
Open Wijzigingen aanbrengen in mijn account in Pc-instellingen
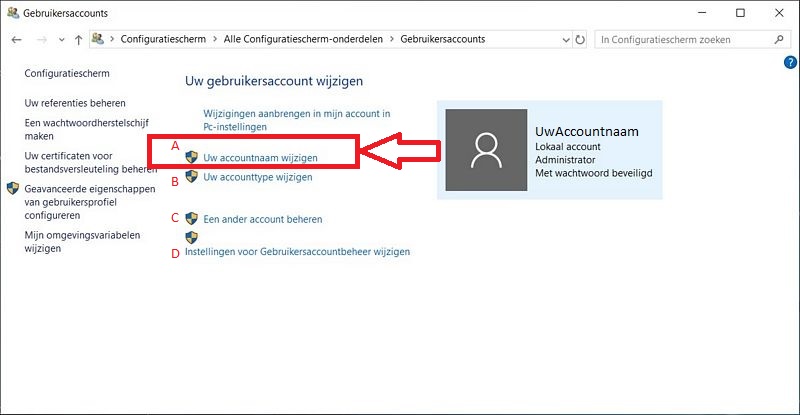coord(296,120)
